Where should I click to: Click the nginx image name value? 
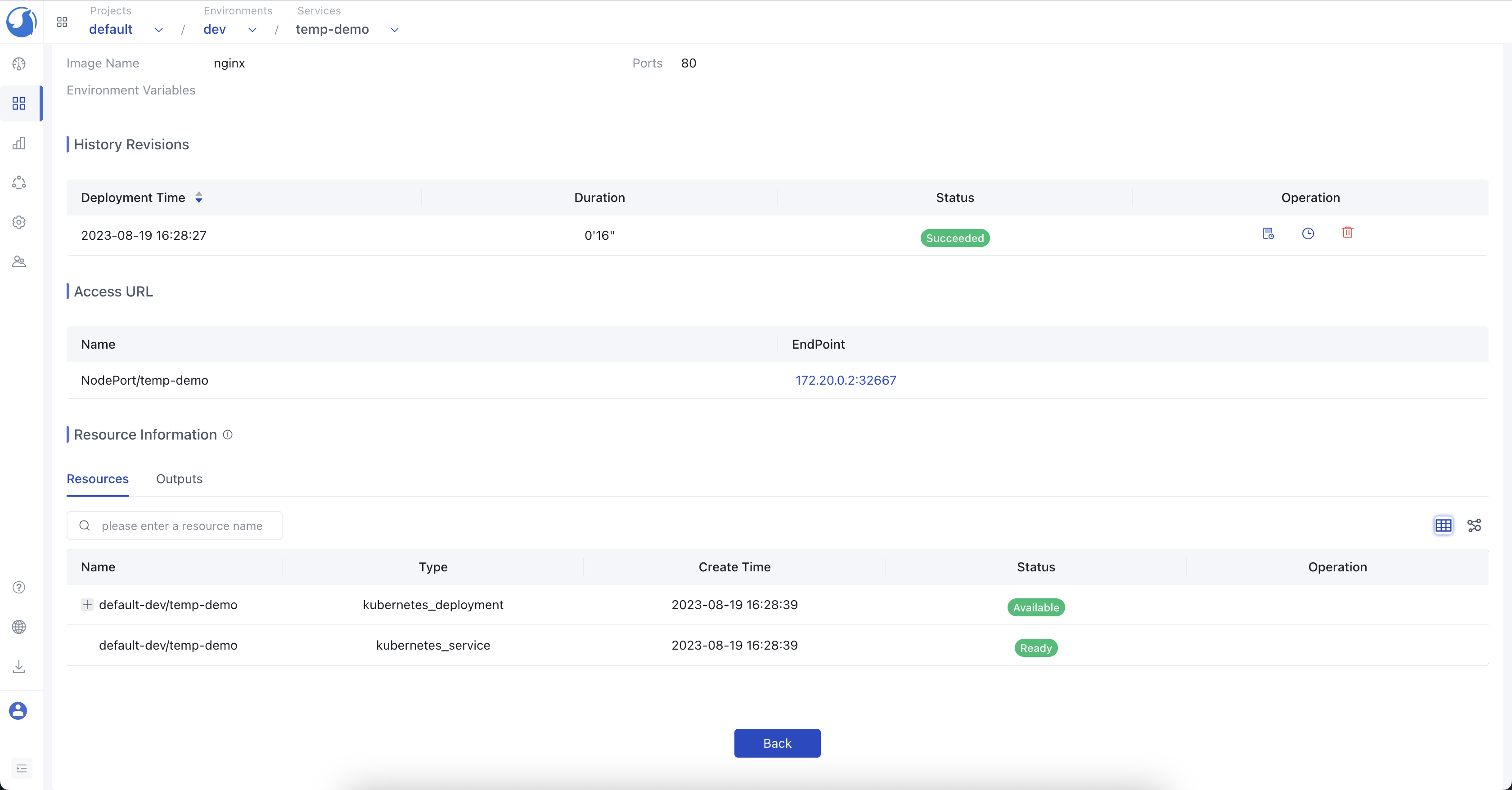(x=229, y=63)
